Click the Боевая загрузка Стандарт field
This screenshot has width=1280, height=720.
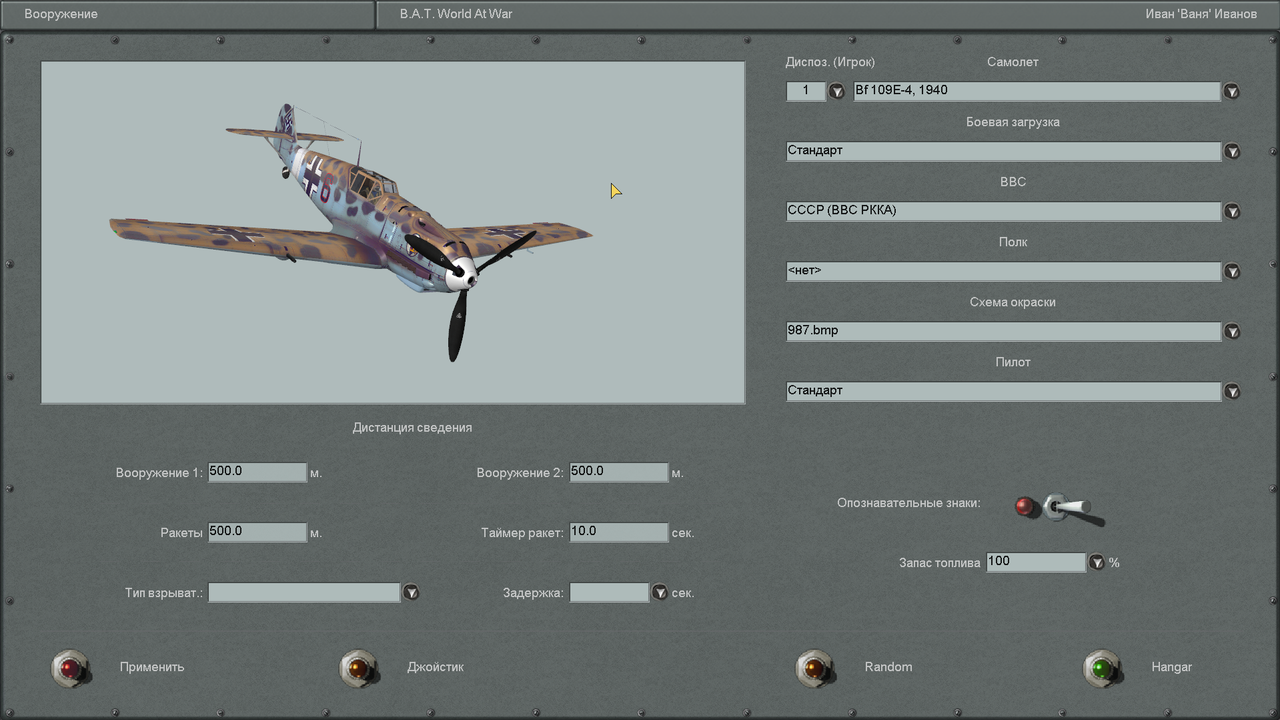tap(1003, 151)
